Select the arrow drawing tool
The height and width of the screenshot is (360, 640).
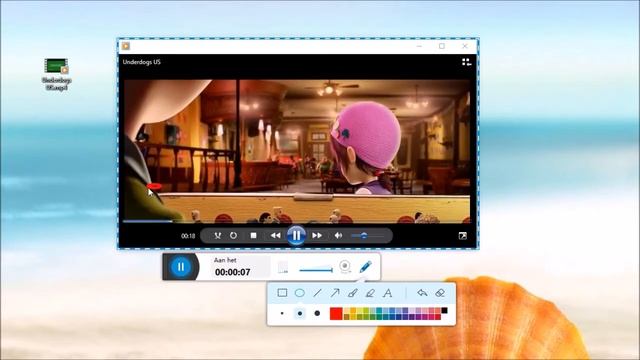pyautogui.click(x=335, y=293)
